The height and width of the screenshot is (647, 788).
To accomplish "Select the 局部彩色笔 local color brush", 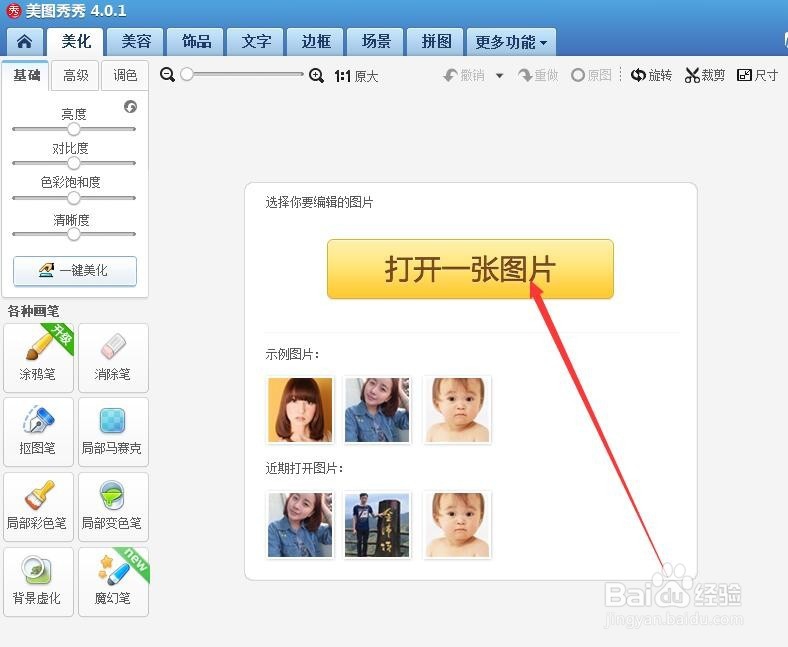I will coord(38,507).
